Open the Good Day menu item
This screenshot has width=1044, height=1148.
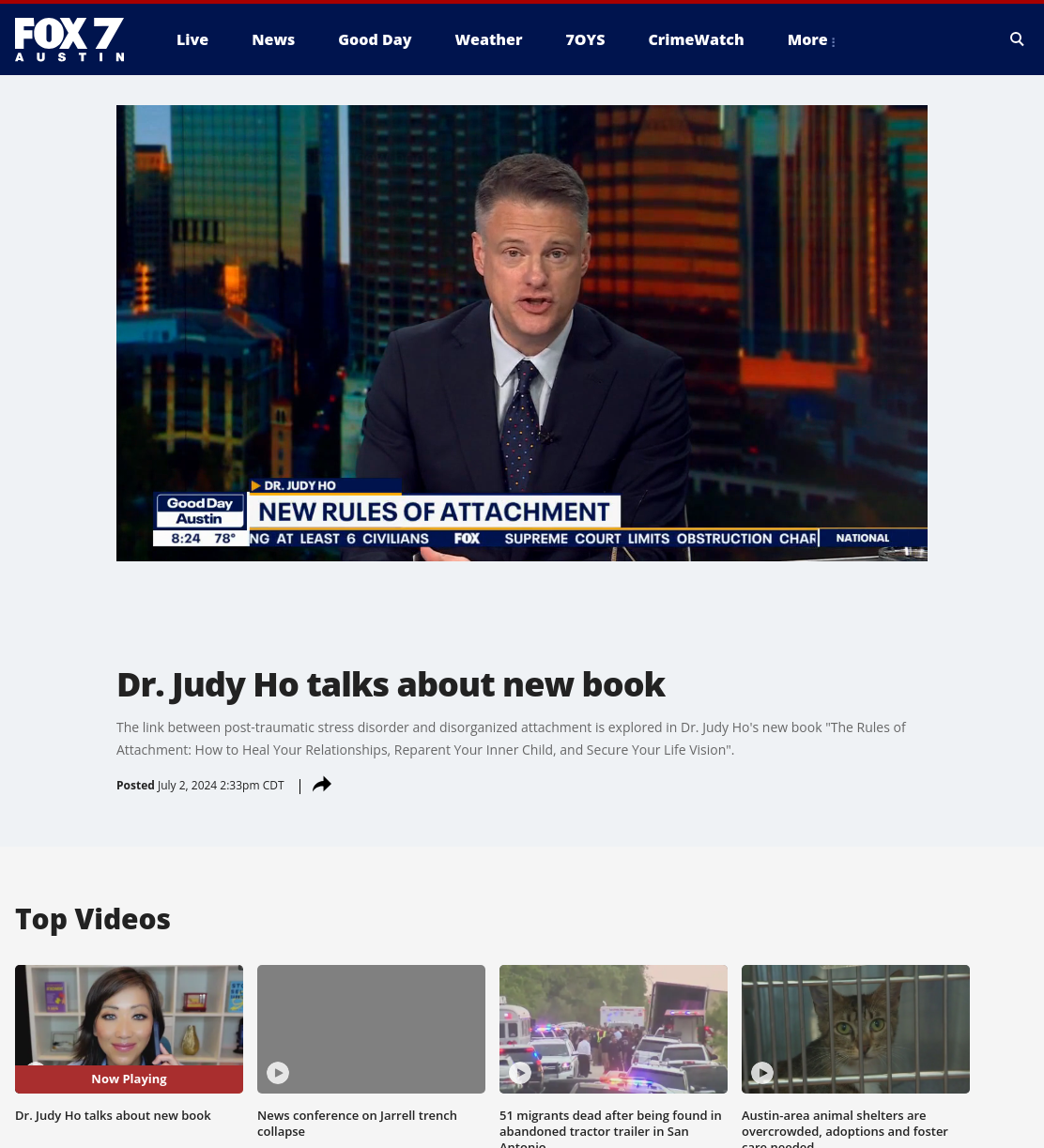click(375, 39)
